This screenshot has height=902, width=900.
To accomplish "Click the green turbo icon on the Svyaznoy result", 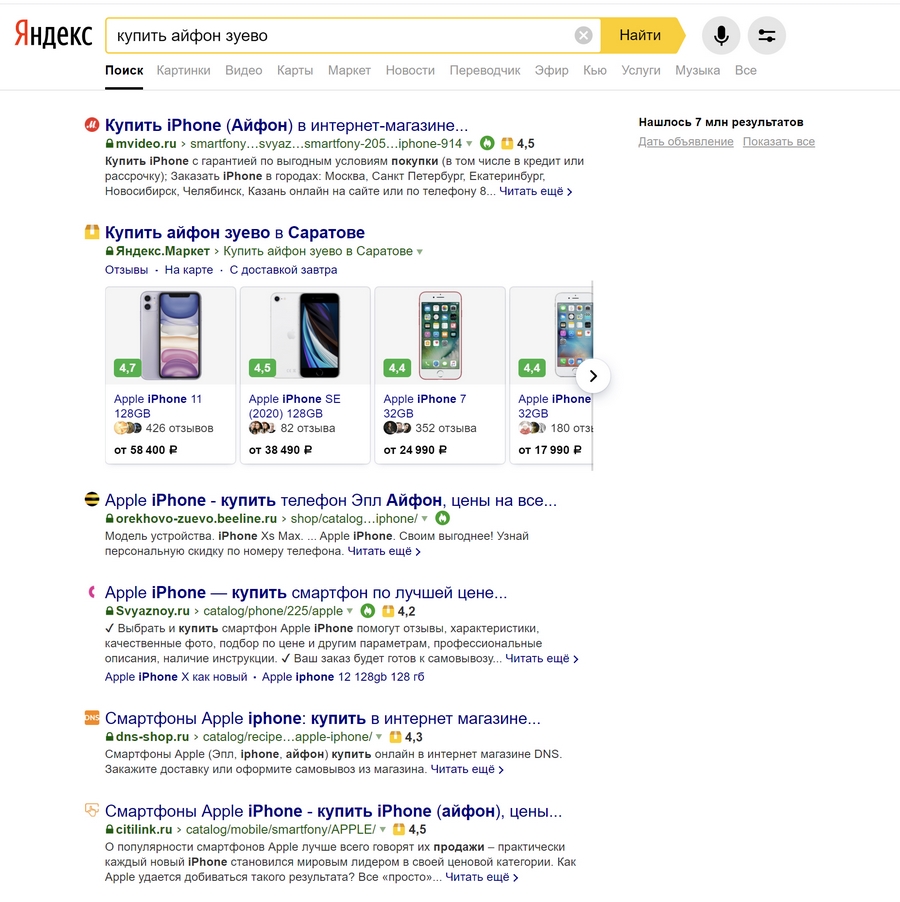I will click(367, 610).
